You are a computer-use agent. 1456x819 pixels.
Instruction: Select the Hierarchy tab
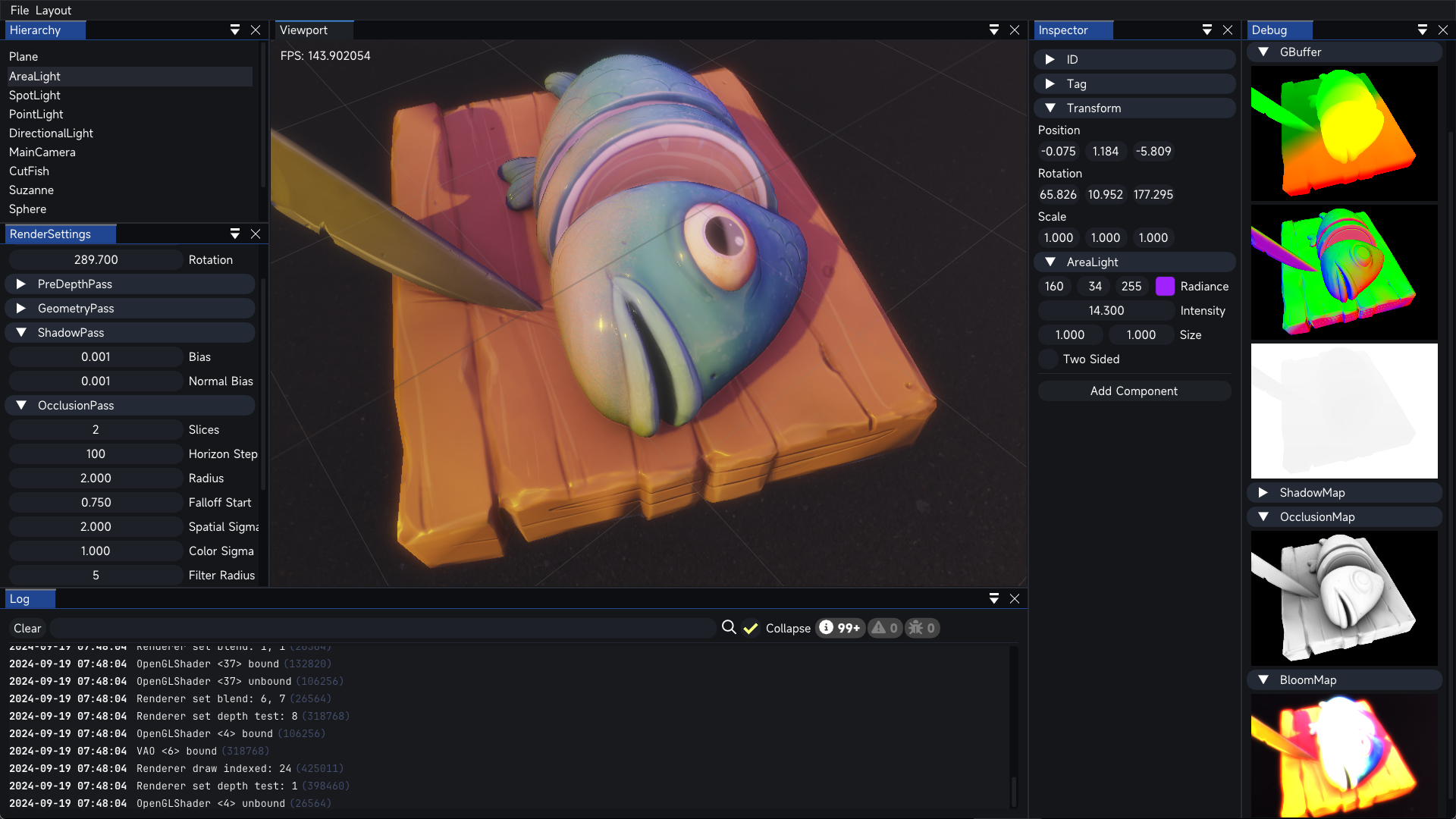(x=45, y=30)
